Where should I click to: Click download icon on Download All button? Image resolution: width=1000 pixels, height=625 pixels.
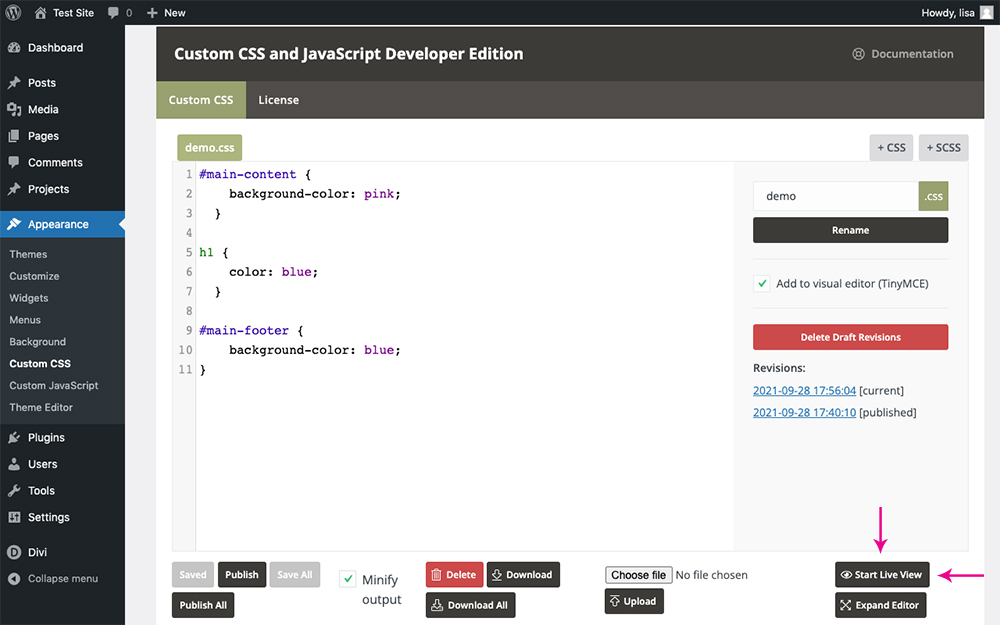pos(437,605)
